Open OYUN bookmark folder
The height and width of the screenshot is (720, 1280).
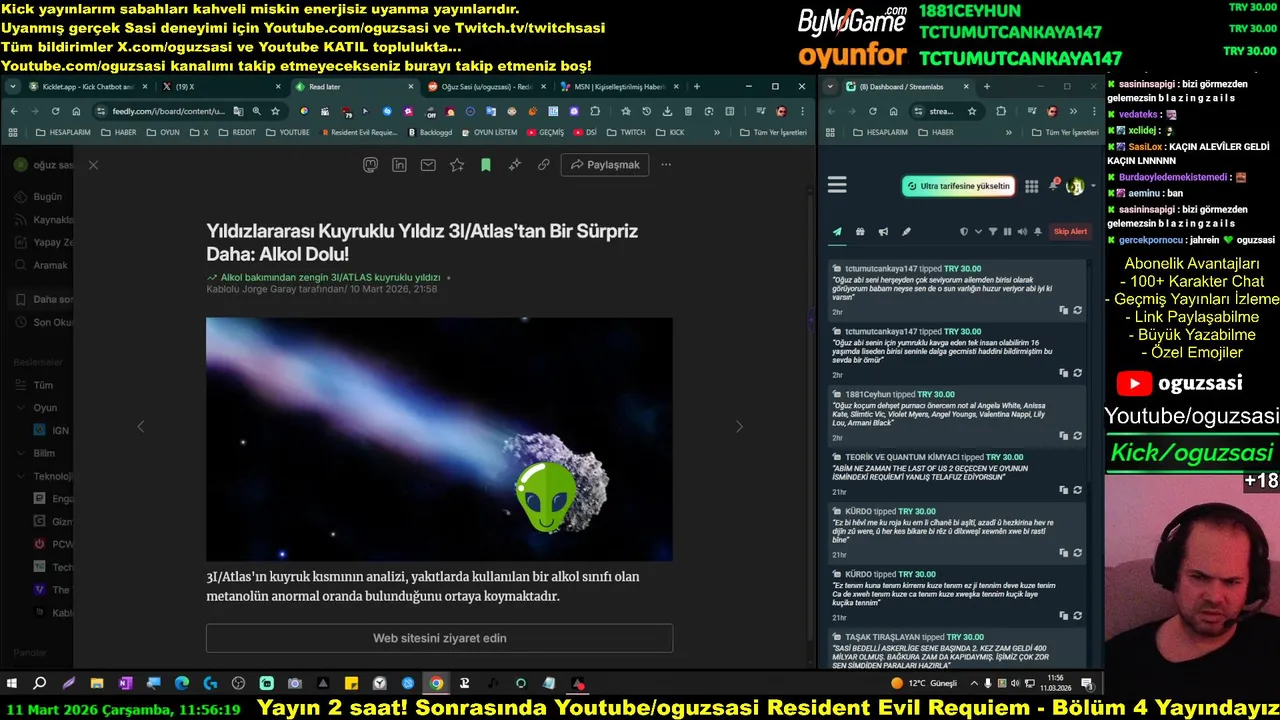click(x=164, y=132)
